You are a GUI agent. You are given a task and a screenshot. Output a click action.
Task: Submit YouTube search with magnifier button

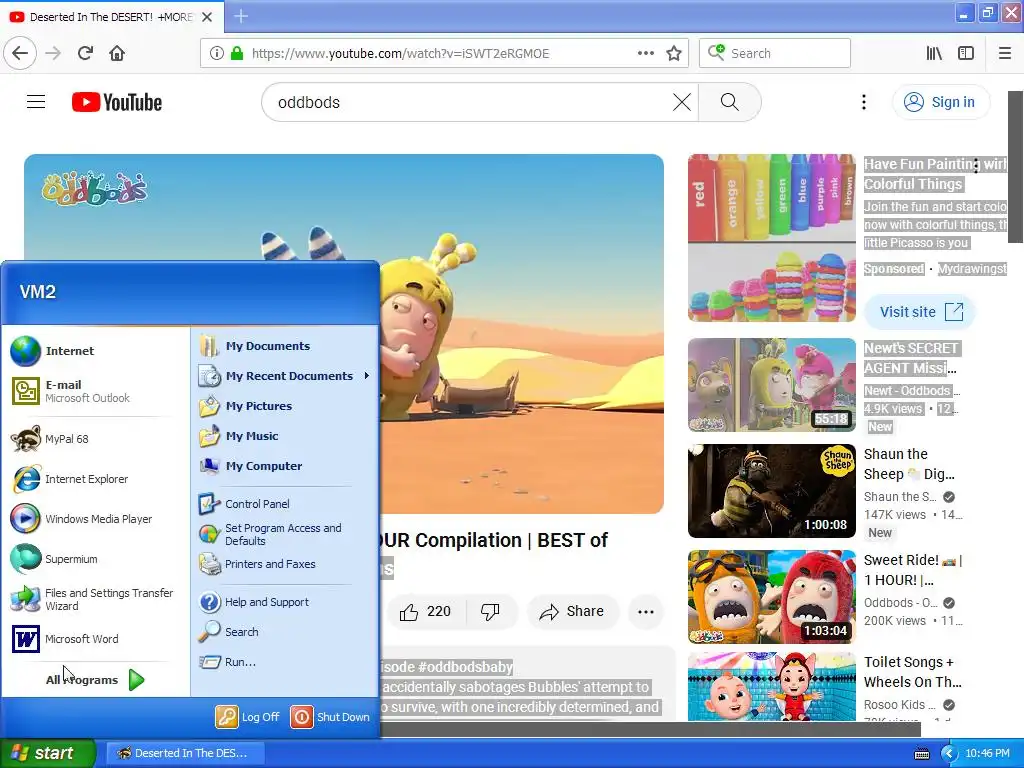[729, 102]
